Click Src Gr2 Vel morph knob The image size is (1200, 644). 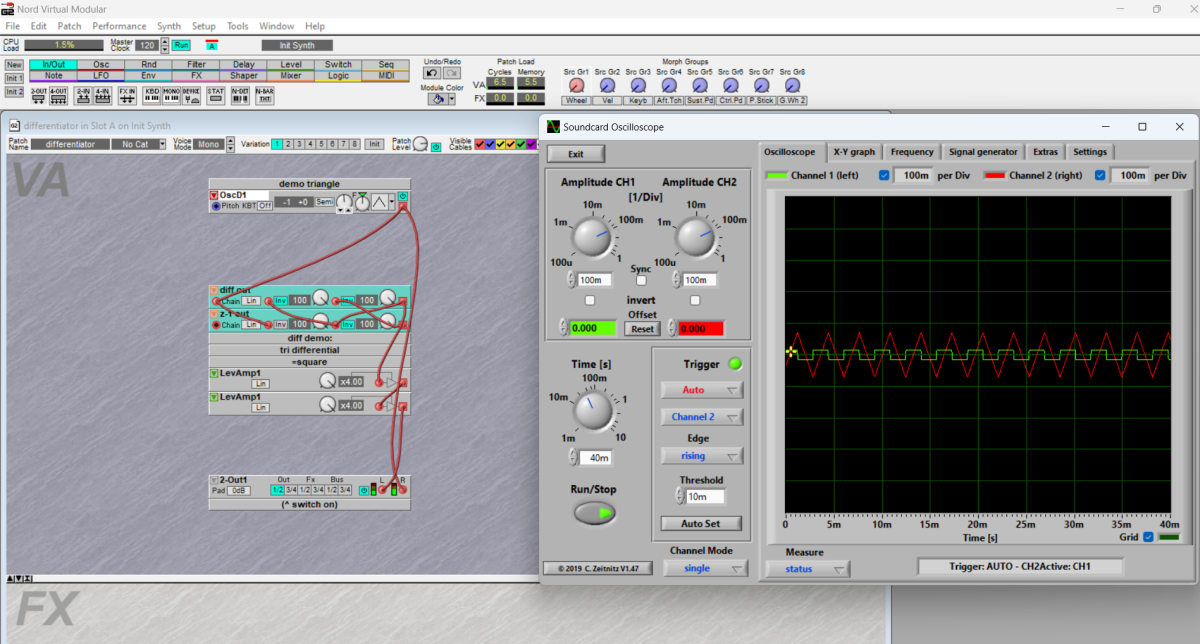click(607, 86)
